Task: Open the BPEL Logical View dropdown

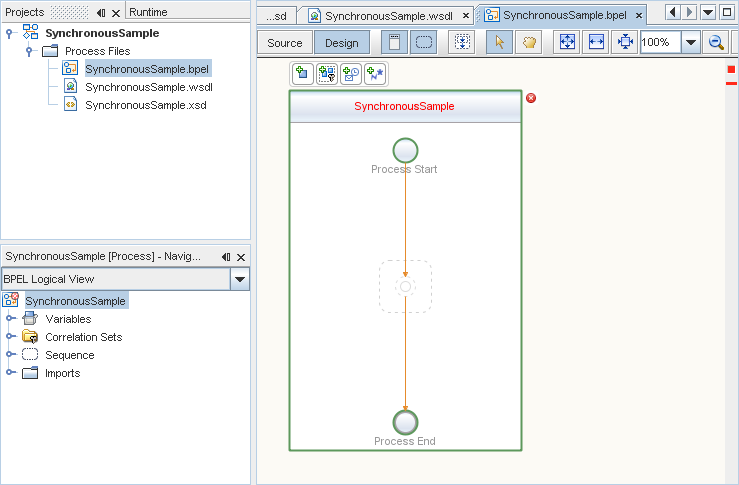Action: click(x=239, y=280)
